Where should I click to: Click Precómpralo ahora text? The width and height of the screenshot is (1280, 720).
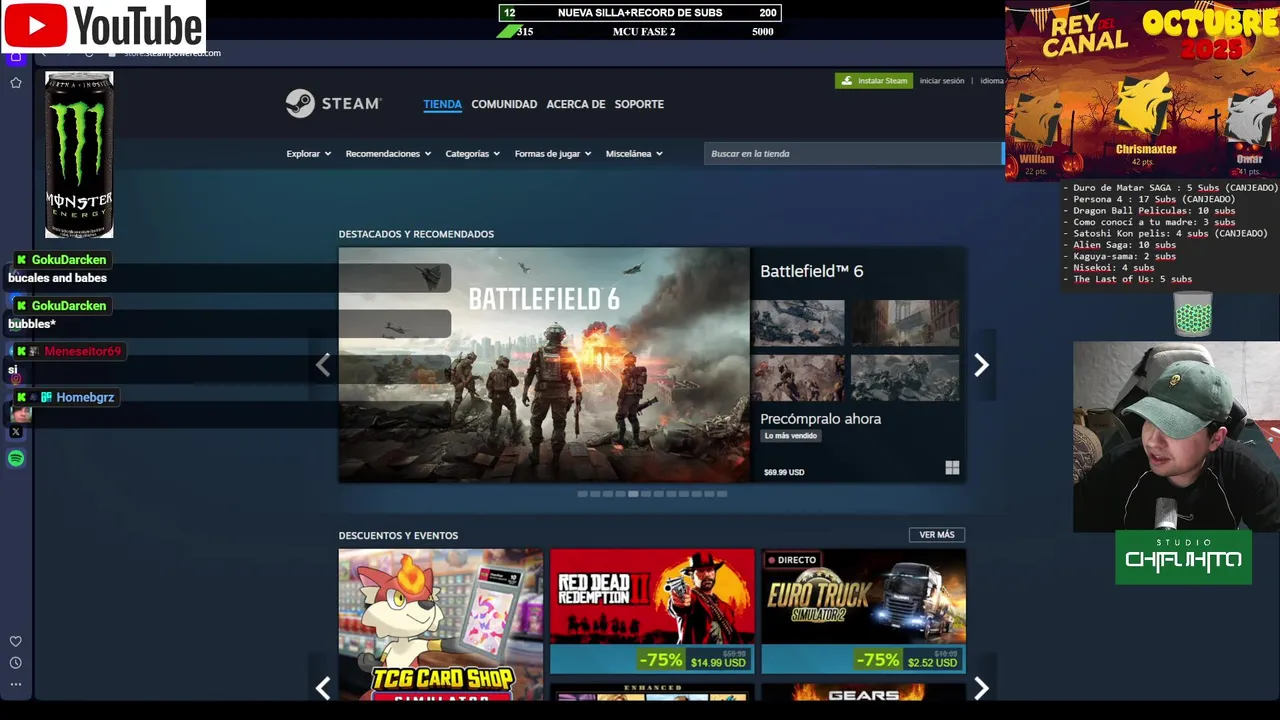point(820,419)
